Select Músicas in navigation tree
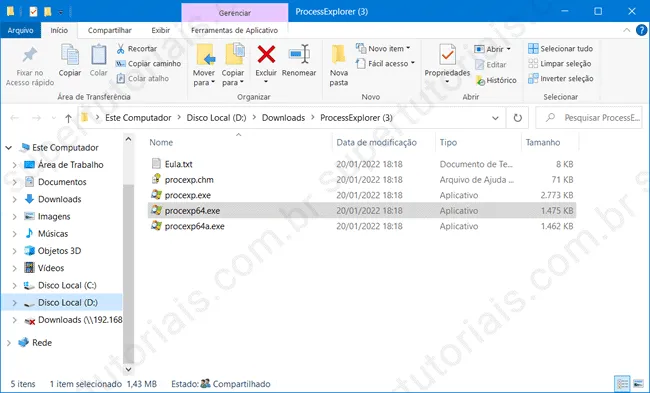The image size is (650, 393). pyautogui.click(x=53, y=233)
